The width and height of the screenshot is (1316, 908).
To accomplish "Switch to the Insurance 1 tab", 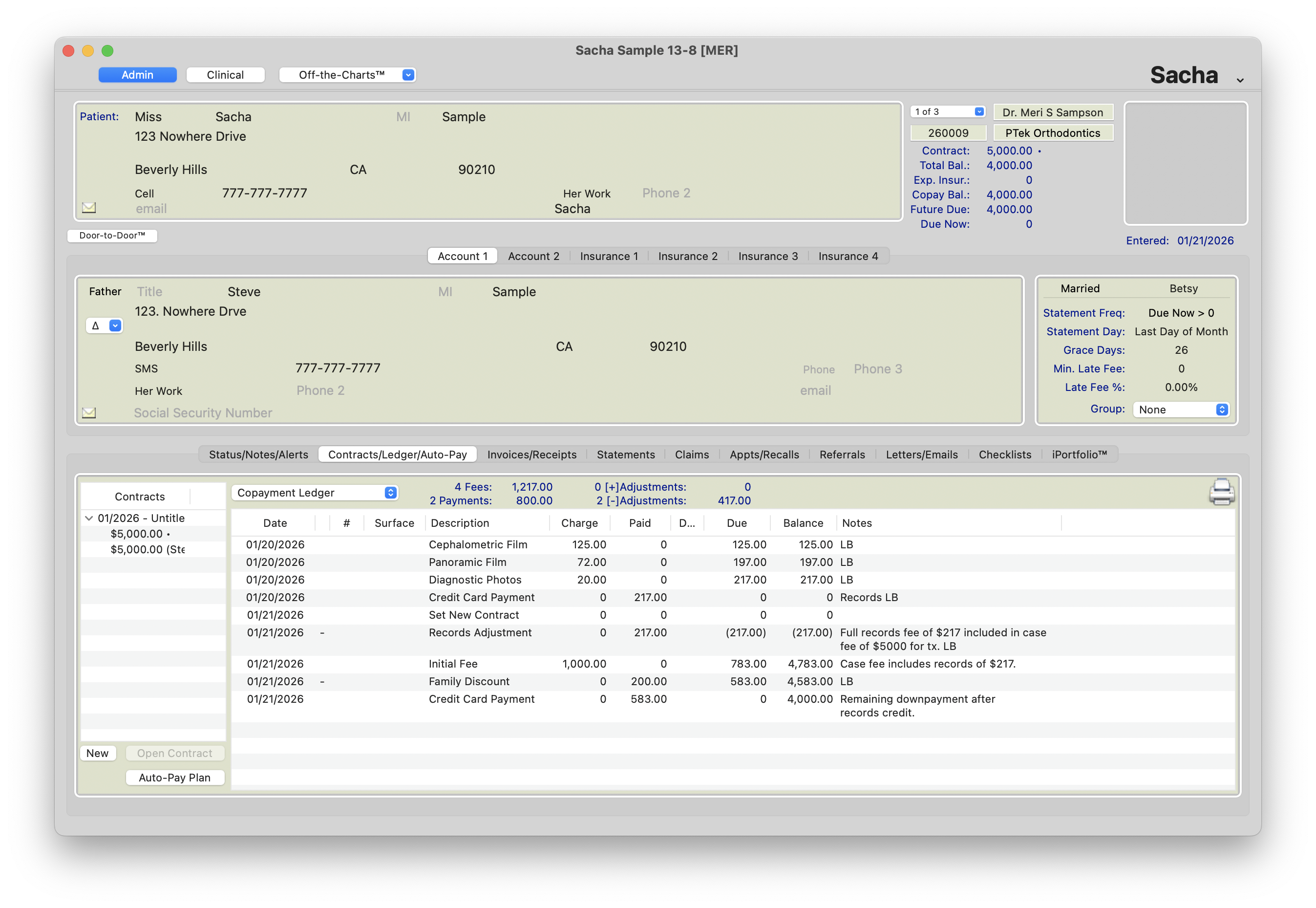I will tap(609, 257).
